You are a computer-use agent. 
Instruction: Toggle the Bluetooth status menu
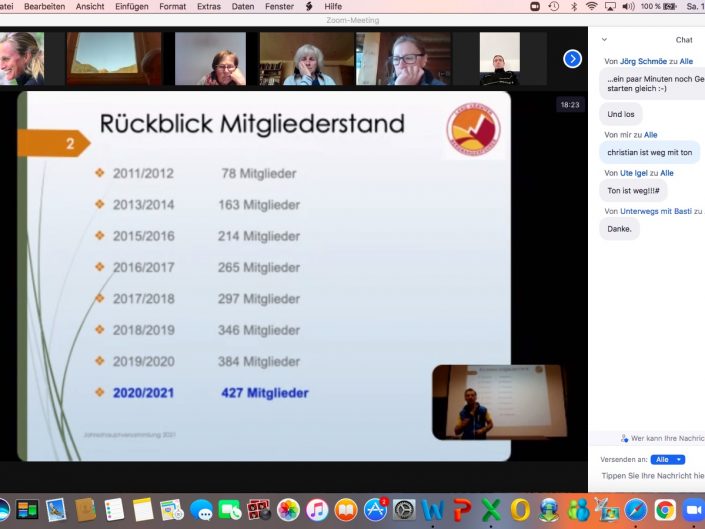[x=573, y=6]
